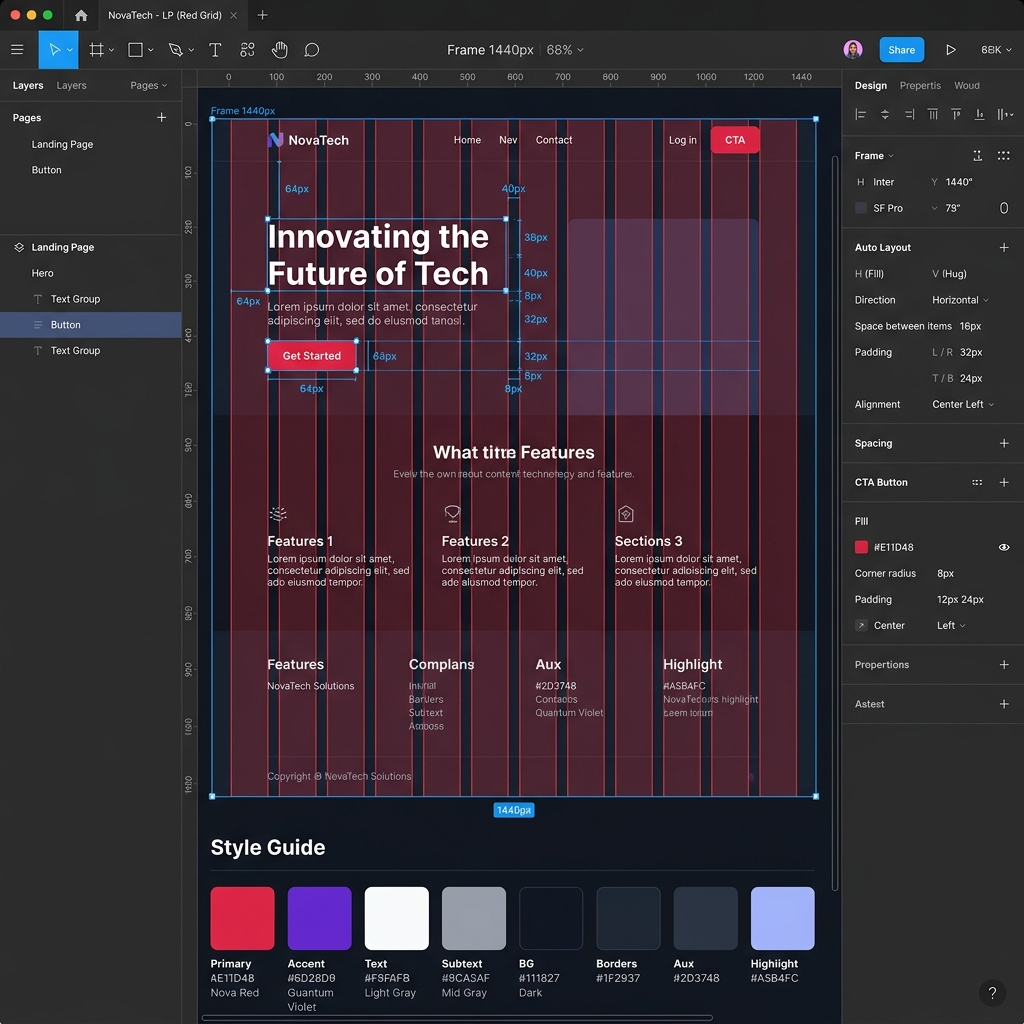Open the Alignment Center Left dropdown
Image resolution: width=1024 pixels, height=1024 pixels.
coord(963,404)
